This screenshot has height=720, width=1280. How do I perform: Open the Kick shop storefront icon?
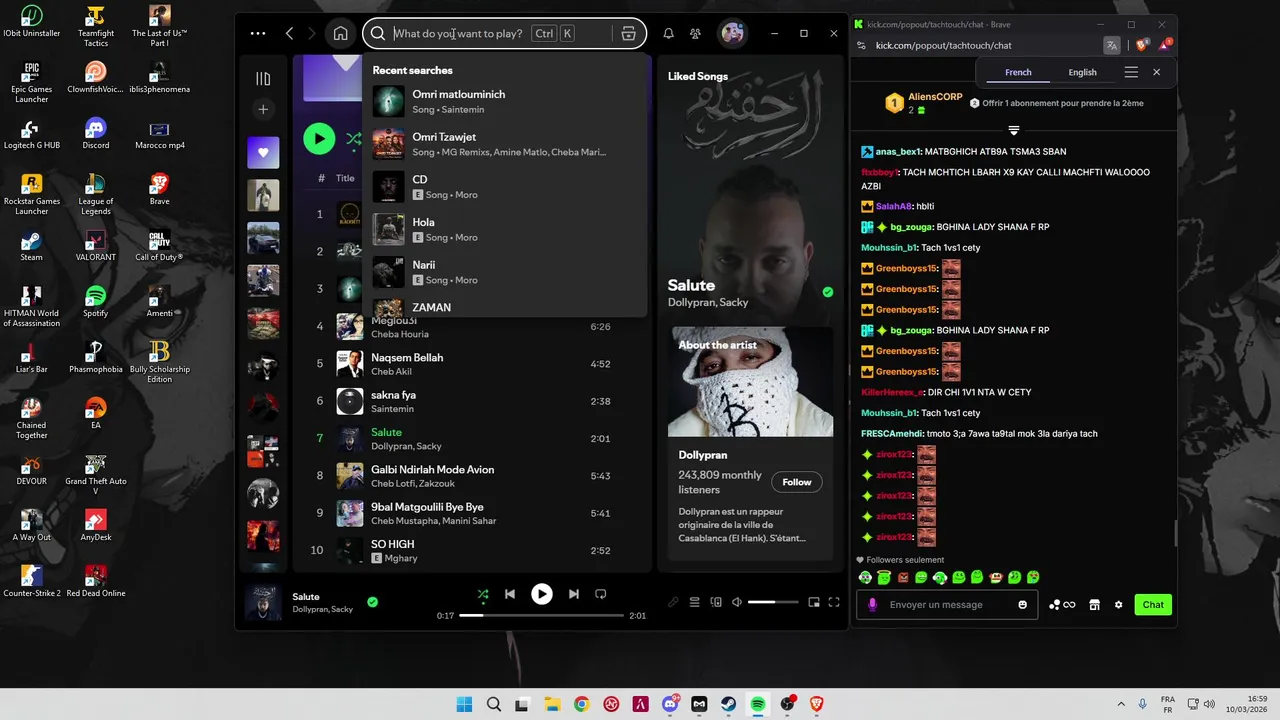click(1094, 604)
